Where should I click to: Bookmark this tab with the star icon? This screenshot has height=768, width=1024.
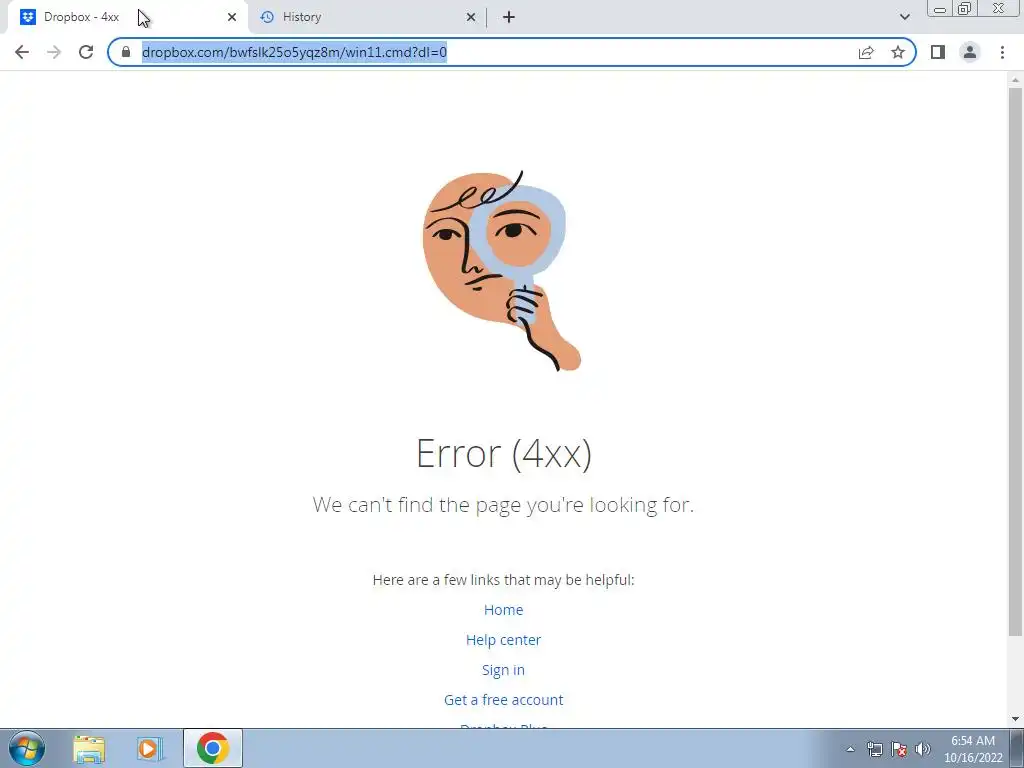(898, 52)
